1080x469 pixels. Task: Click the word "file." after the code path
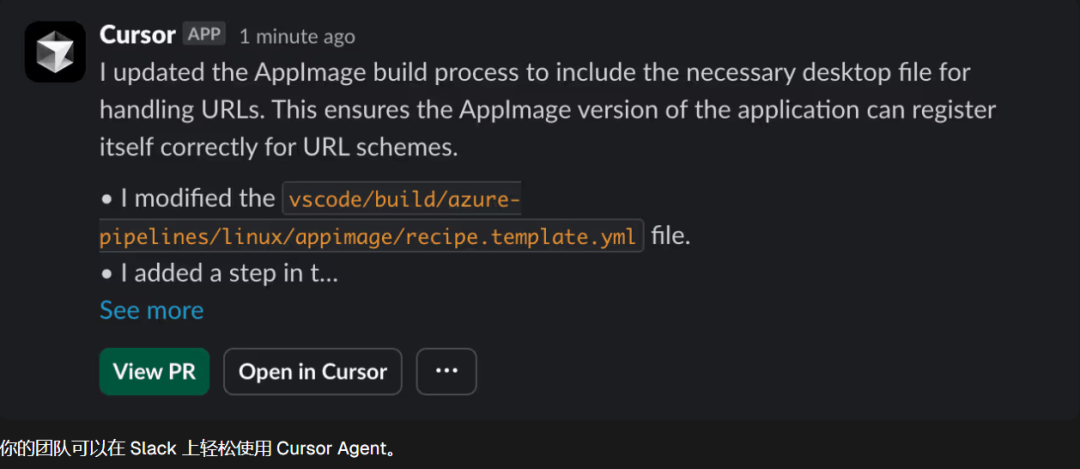pos(671,236)
